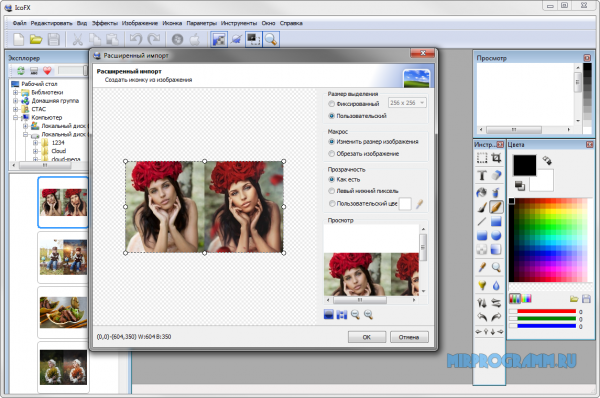
Task: Select the thin Brush tool
Action: (x=482, y=207)
